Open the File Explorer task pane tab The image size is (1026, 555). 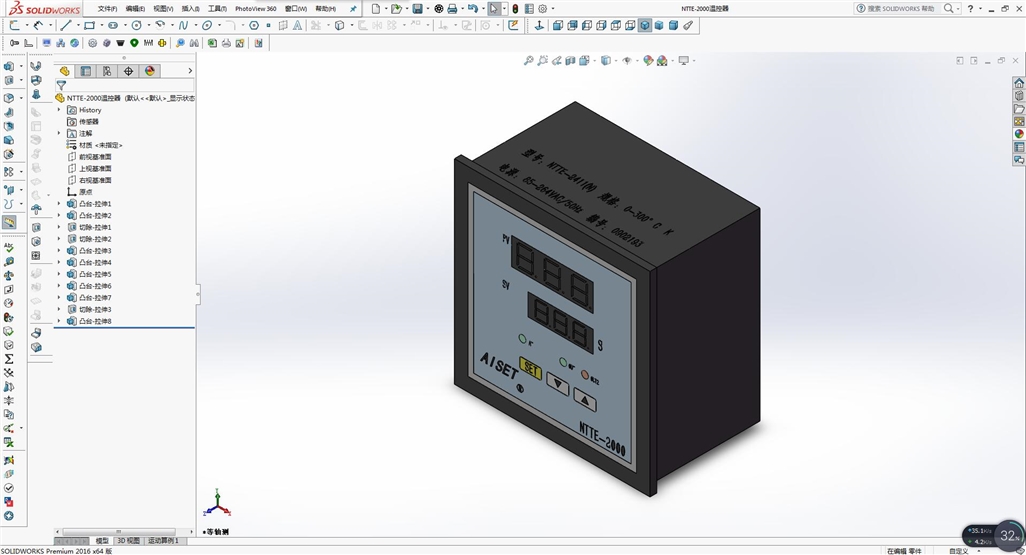[x=1019, y=109]
